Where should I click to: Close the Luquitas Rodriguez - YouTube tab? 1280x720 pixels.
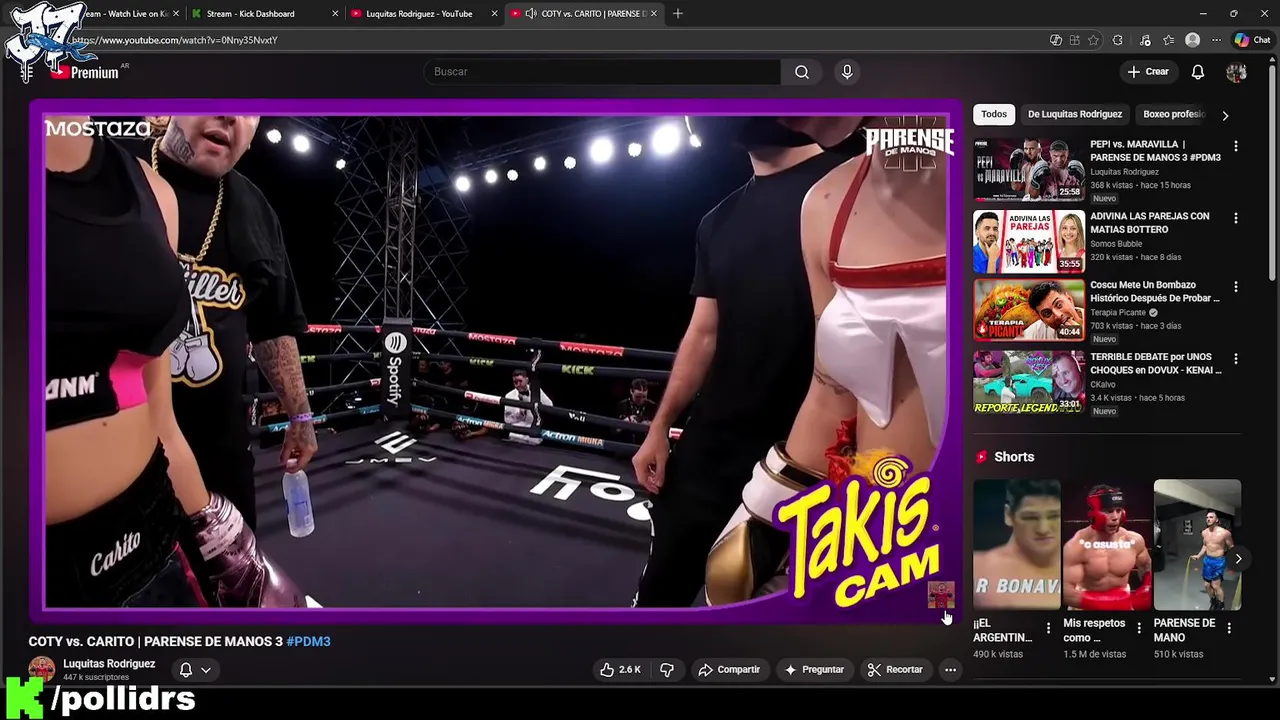point(495,14)
